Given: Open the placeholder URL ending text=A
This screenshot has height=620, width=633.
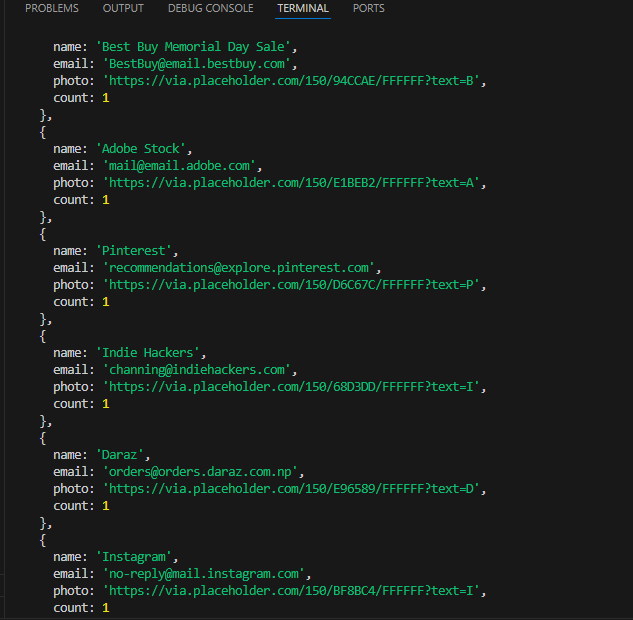Looking at the screenshot, I should (x=291, y=183).
